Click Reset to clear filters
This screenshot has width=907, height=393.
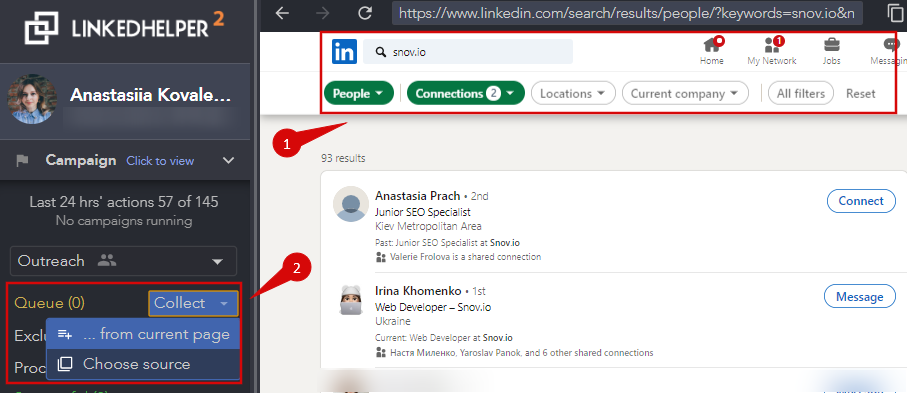[861, 93]
